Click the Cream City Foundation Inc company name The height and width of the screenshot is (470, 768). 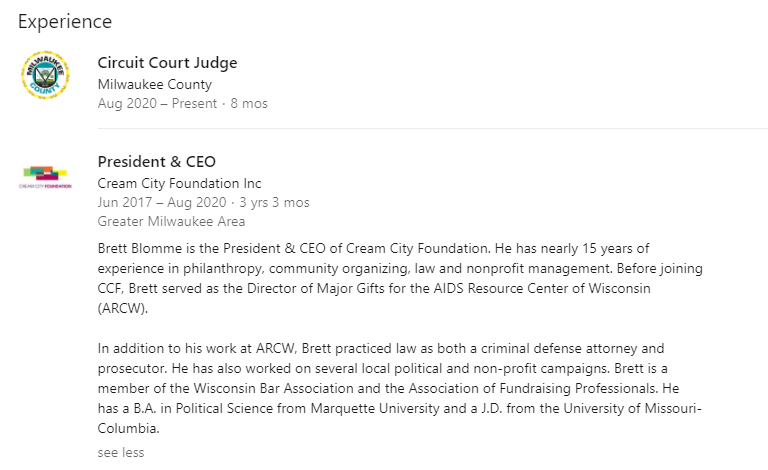[x=179, y=183]
